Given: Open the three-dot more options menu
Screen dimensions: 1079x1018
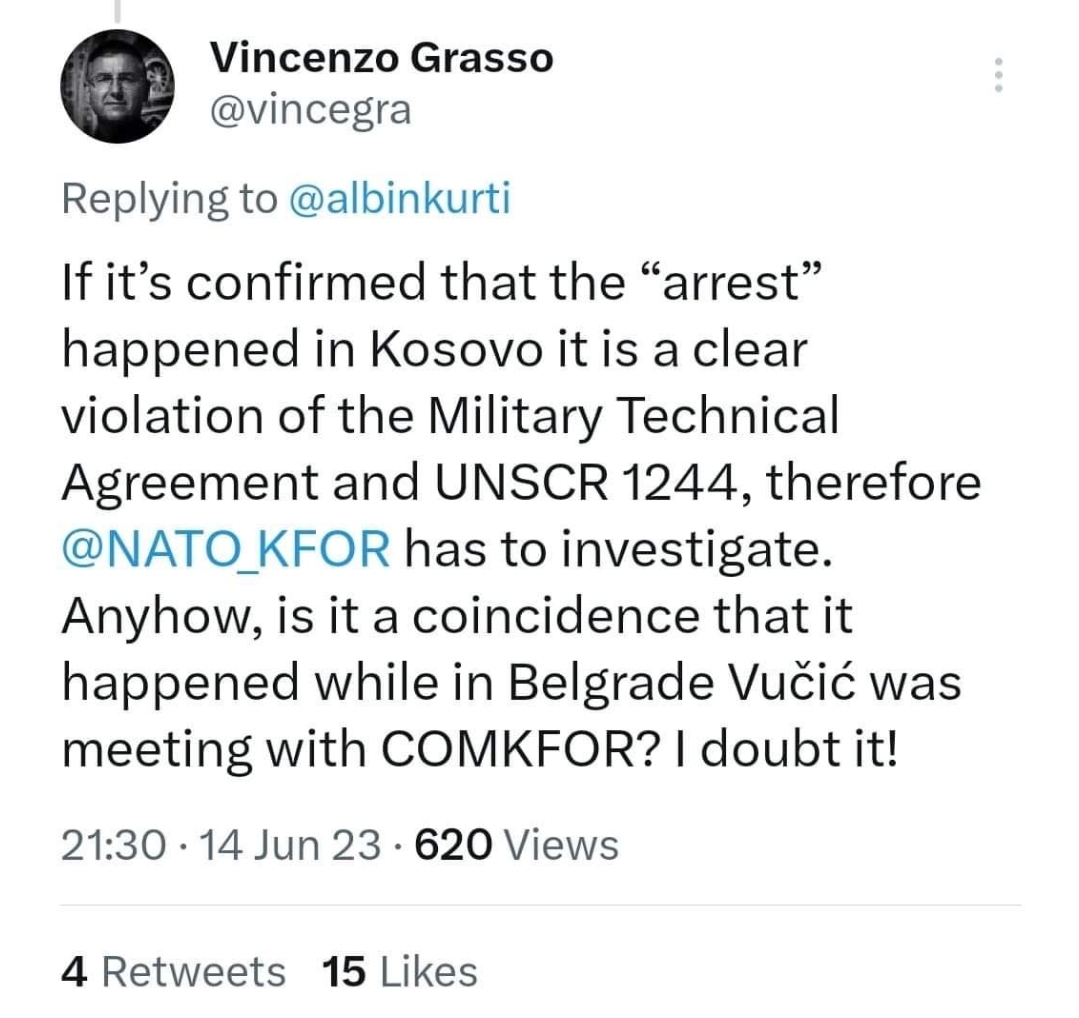Looking at the screenshot, I should coord(996,76).
